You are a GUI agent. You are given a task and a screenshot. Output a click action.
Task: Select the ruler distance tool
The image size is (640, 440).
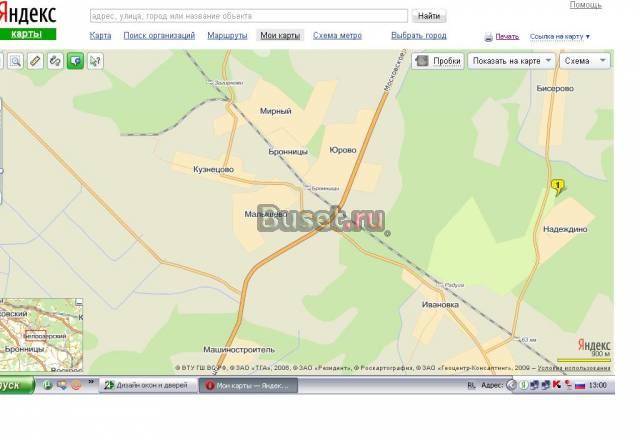pos(35,61)
